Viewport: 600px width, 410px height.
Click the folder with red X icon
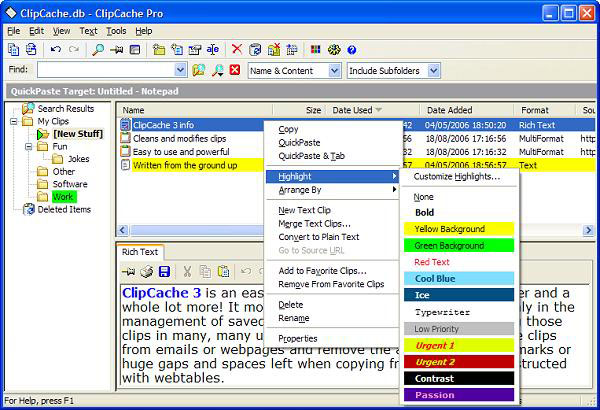click(274, 49)
